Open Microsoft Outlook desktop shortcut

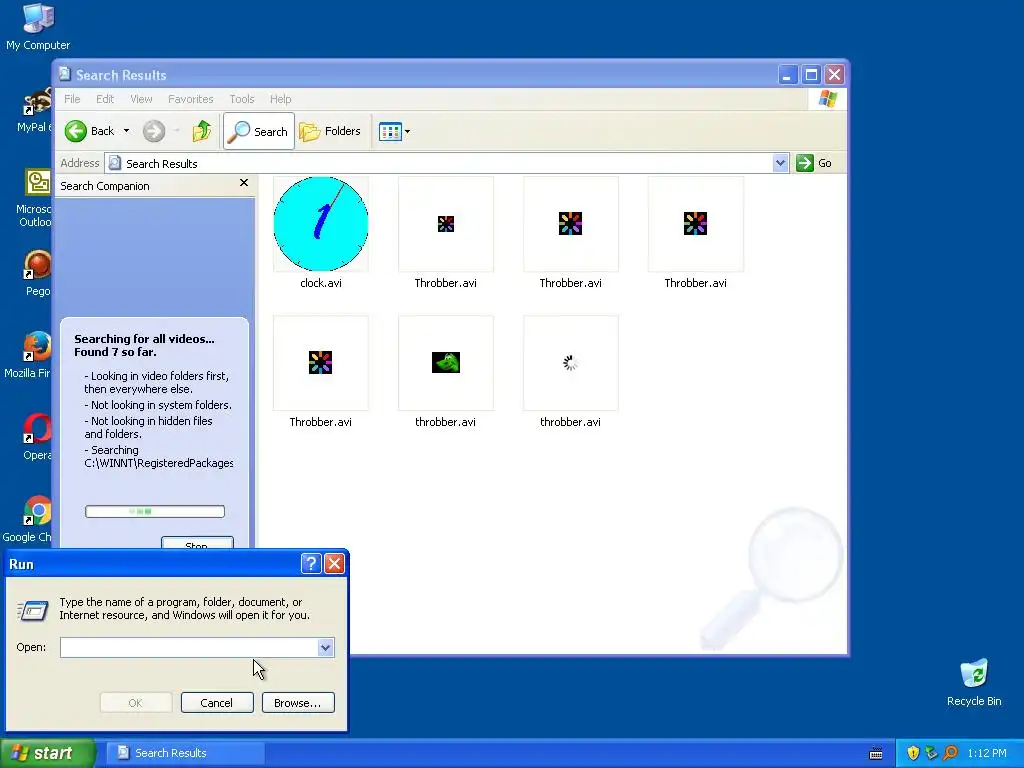coord(36,198)
